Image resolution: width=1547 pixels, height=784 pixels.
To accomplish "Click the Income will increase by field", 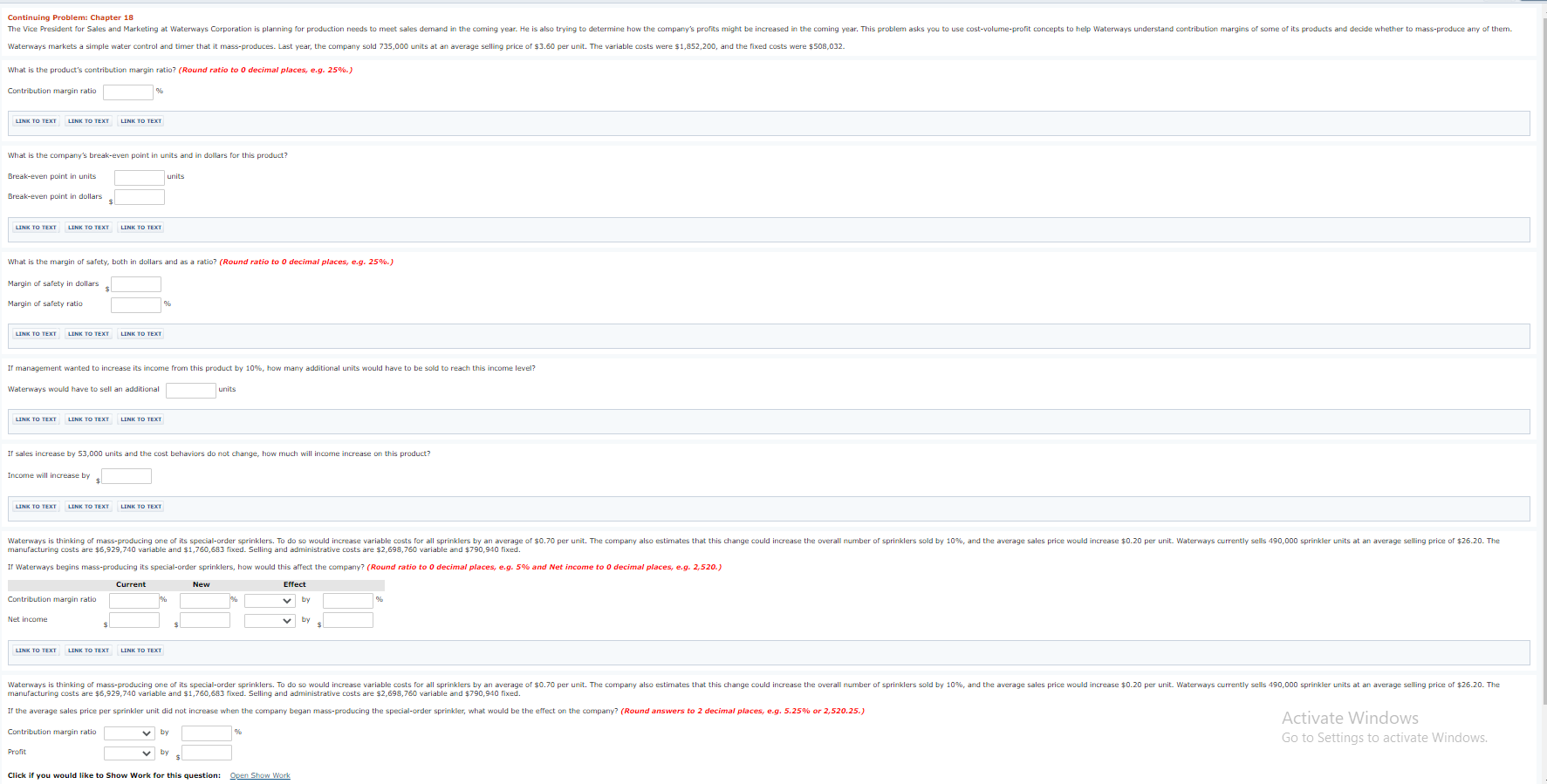I will (127, 476).
